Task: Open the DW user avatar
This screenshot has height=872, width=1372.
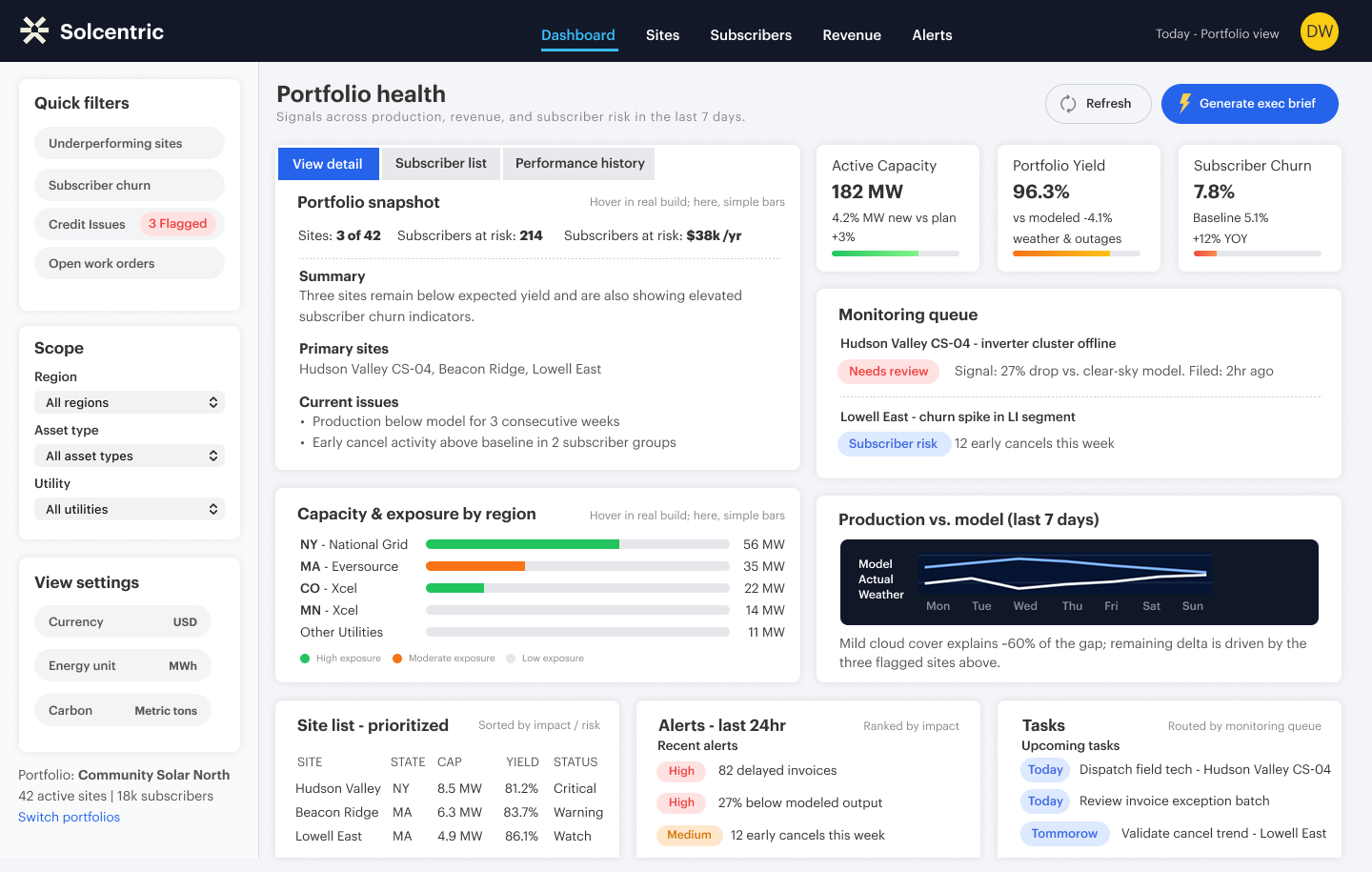Action: point(1319,31)
